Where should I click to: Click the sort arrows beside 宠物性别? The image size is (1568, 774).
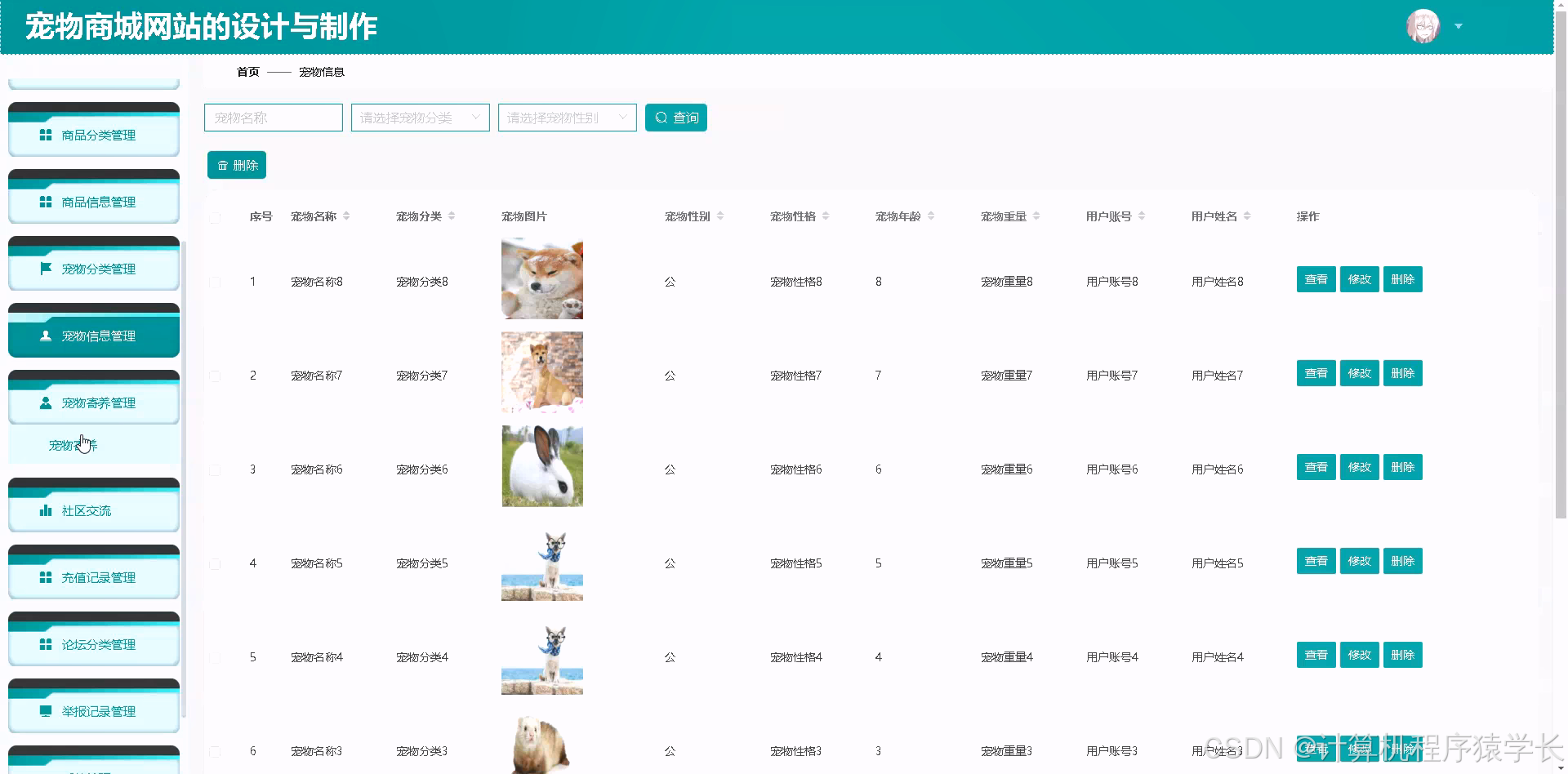tap(720, 216)
